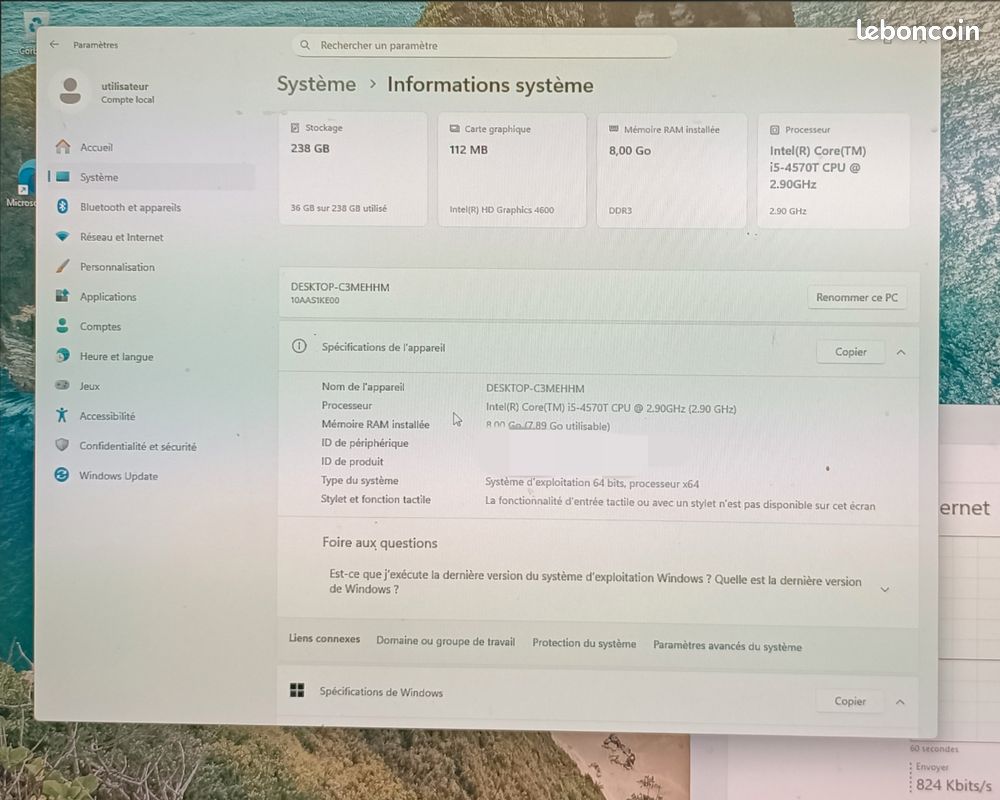
Task: Open the Processeur i5-4570T card
Action: 833,171
